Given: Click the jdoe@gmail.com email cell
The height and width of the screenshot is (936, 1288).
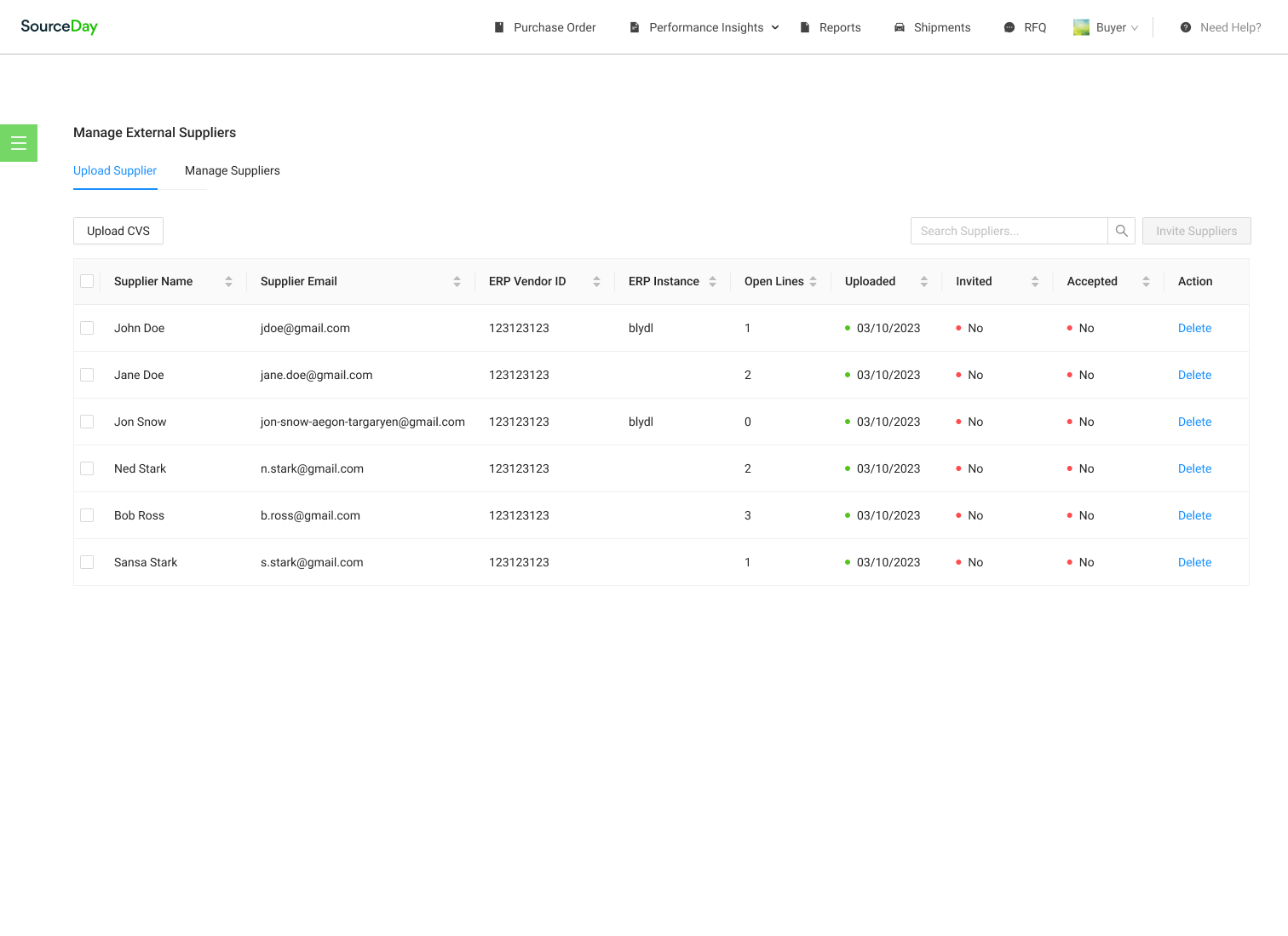Looking at the screenshot, I should [305, 328].
